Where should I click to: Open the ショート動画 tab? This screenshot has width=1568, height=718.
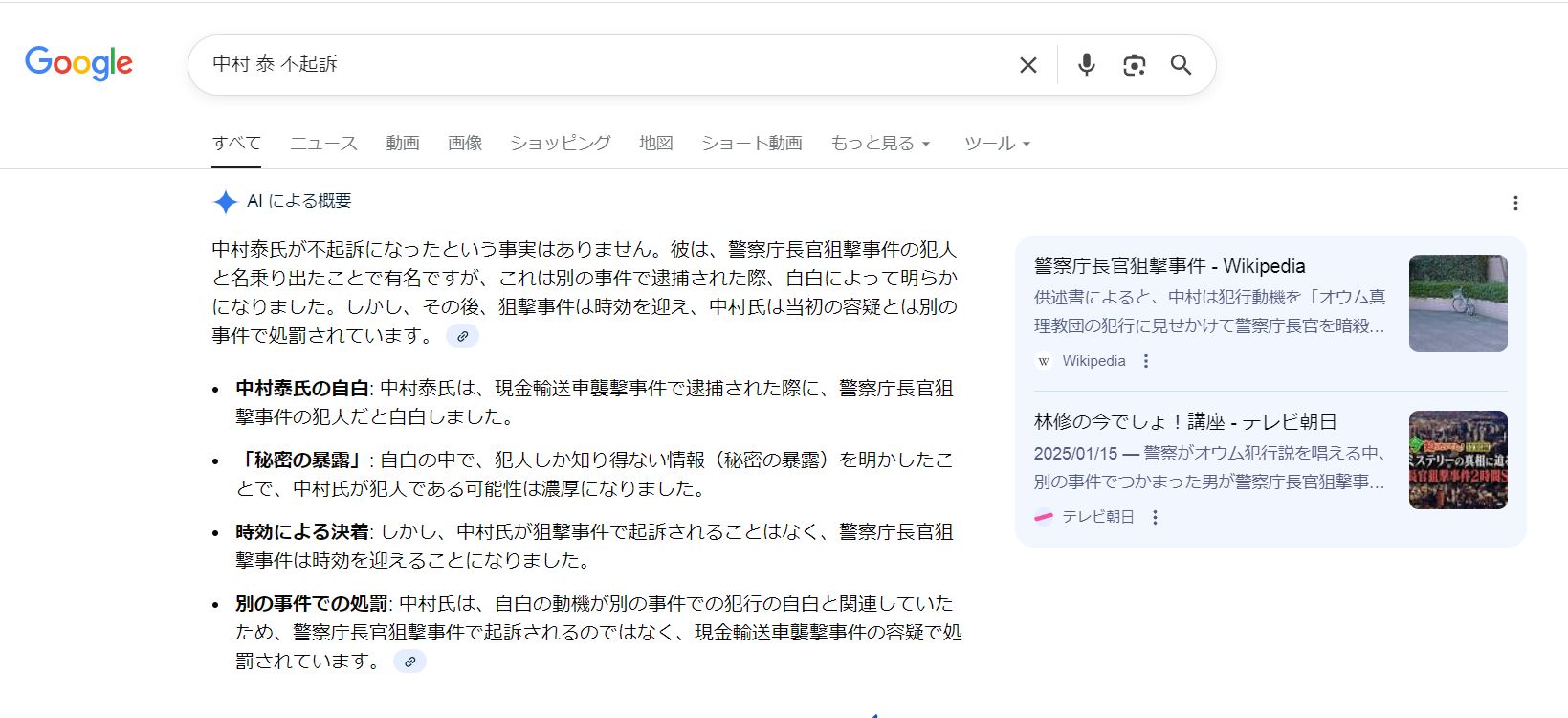751,144
